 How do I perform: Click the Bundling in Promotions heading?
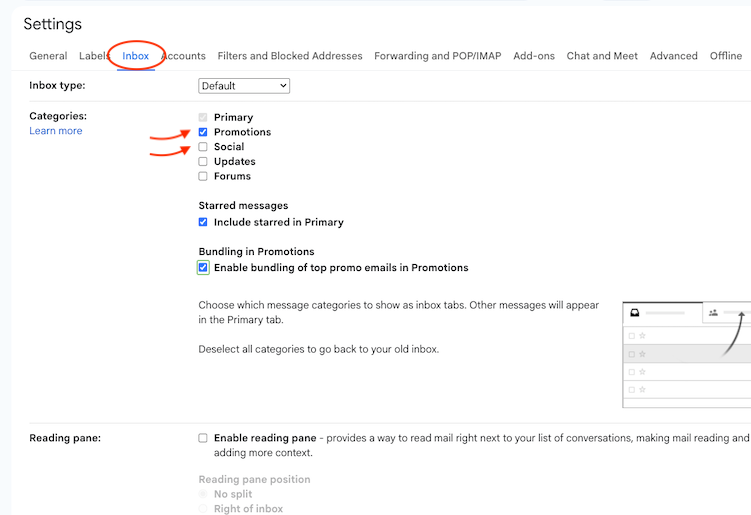(x=256, y=252)
